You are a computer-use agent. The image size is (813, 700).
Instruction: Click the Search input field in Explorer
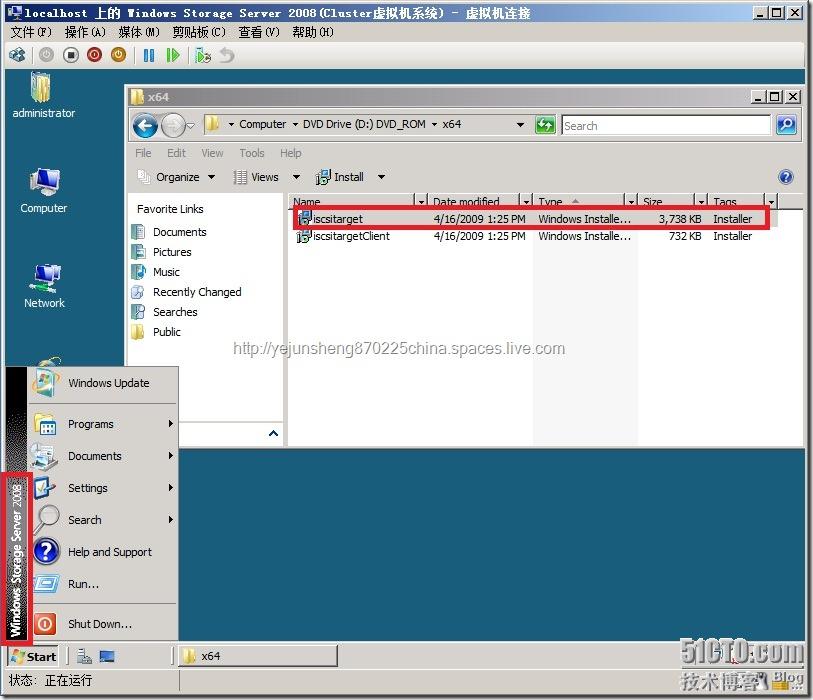666,125
